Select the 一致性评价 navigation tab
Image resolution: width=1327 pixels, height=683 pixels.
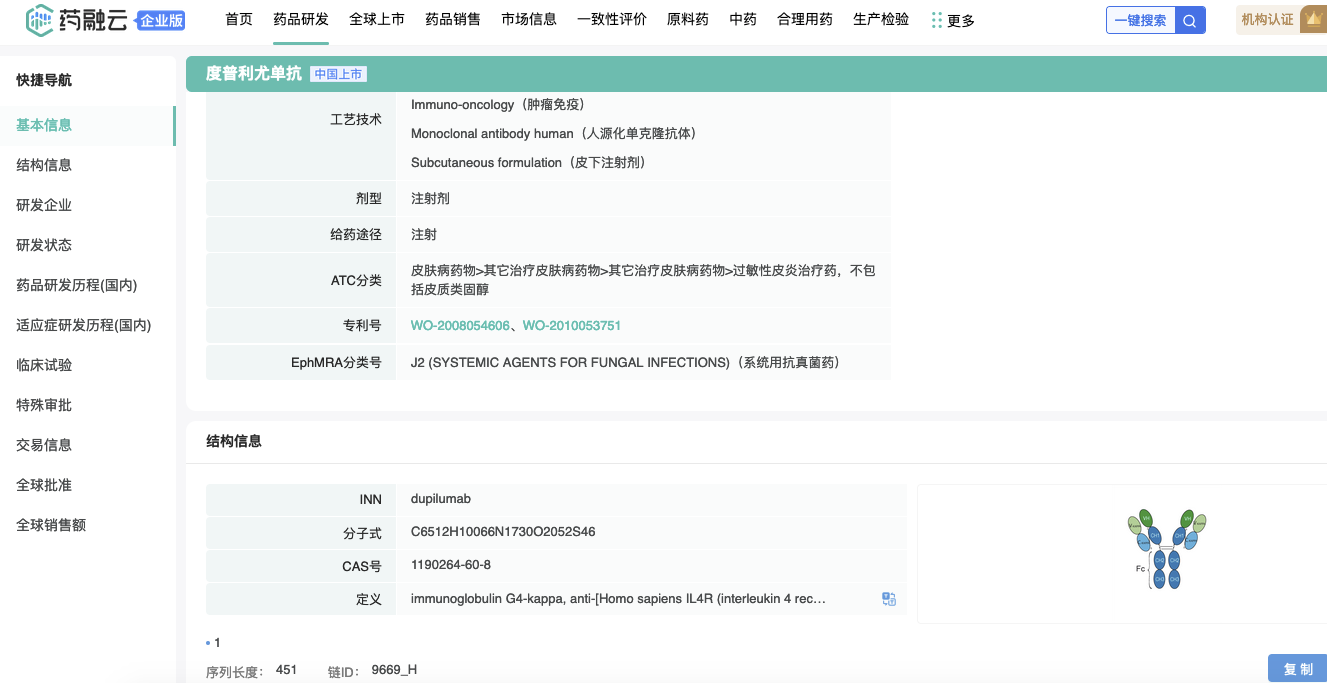pos(611,19)
